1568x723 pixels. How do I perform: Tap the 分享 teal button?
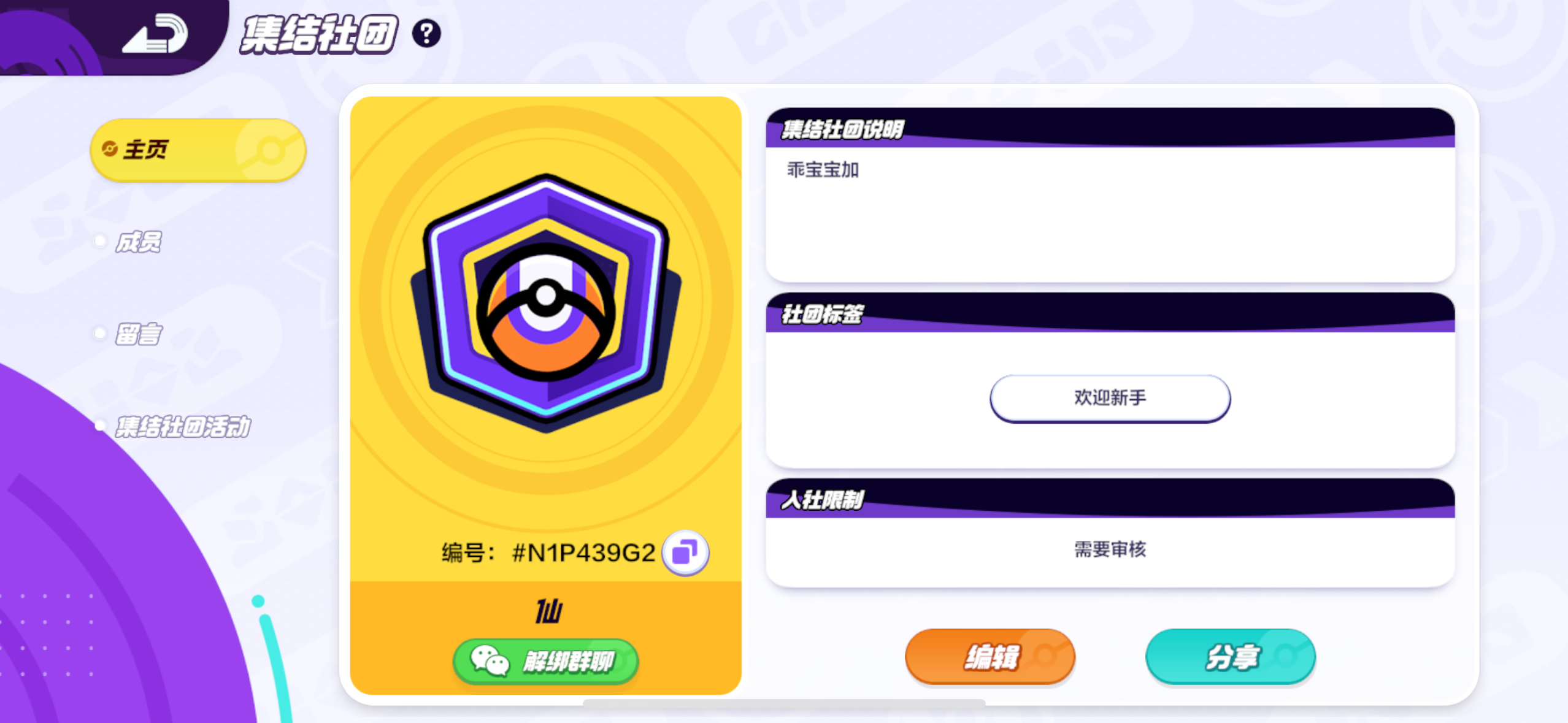pos(1231,657)
